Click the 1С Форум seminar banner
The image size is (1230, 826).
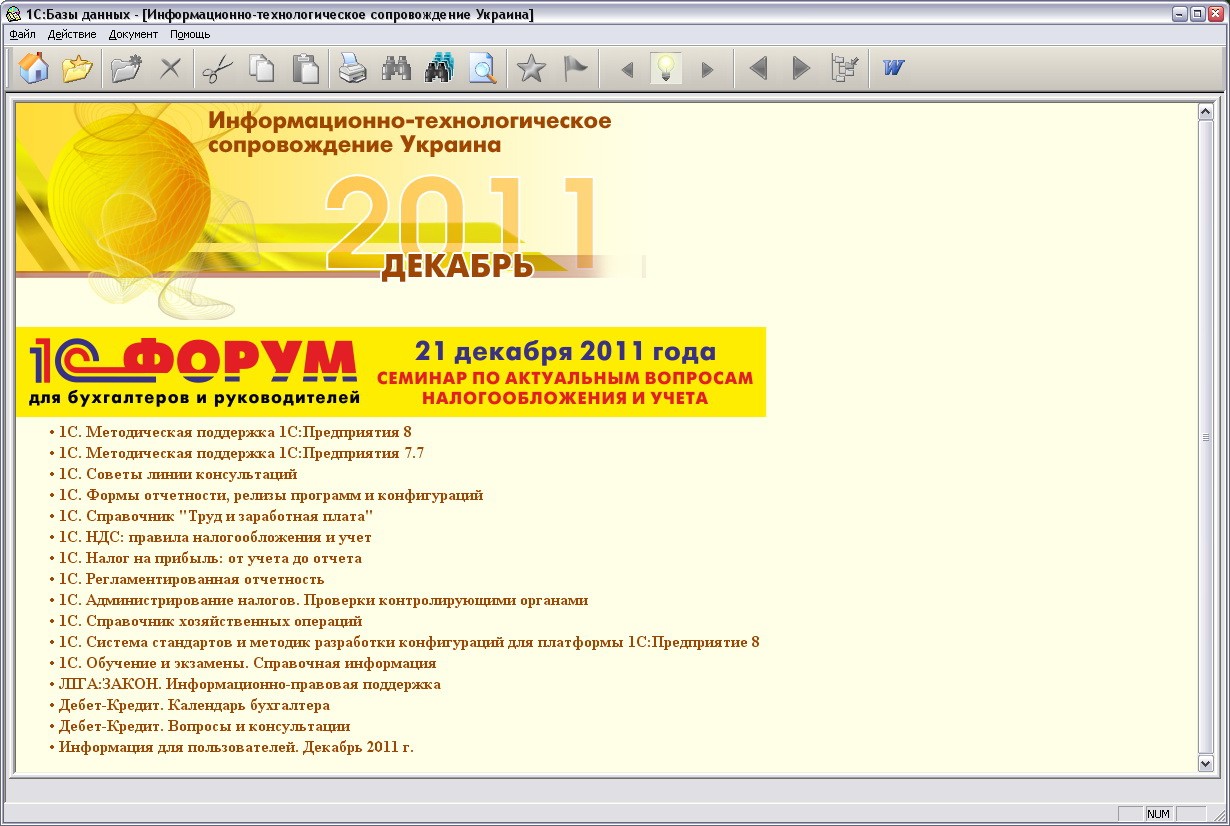tap(391, 372)
